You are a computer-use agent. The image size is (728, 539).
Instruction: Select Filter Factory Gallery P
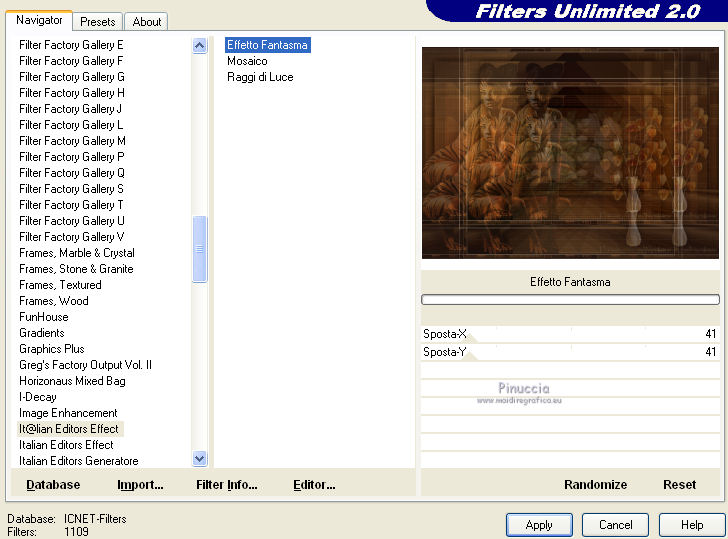72,157
